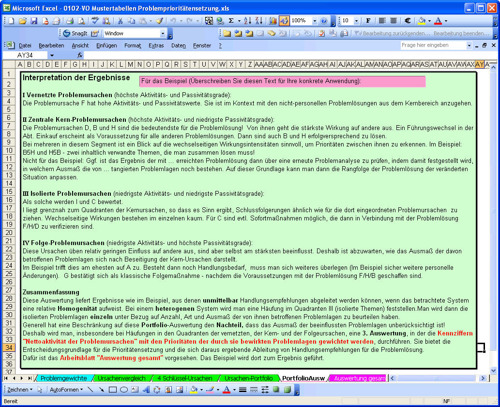Click the Excel Help question mark icon
500x407 pixels.
click(323, 21)
